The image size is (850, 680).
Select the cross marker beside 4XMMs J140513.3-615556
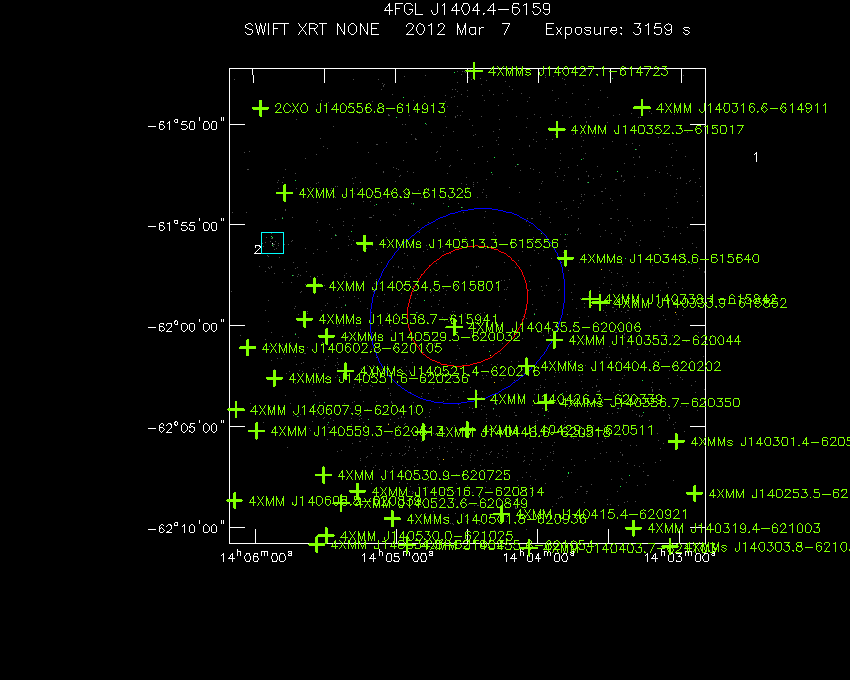point(365,243)
